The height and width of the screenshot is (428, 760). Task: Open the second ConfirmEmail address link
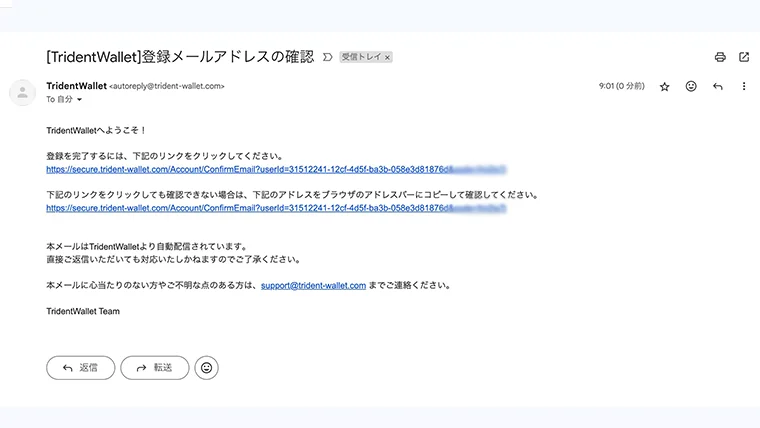pos(250,208)
